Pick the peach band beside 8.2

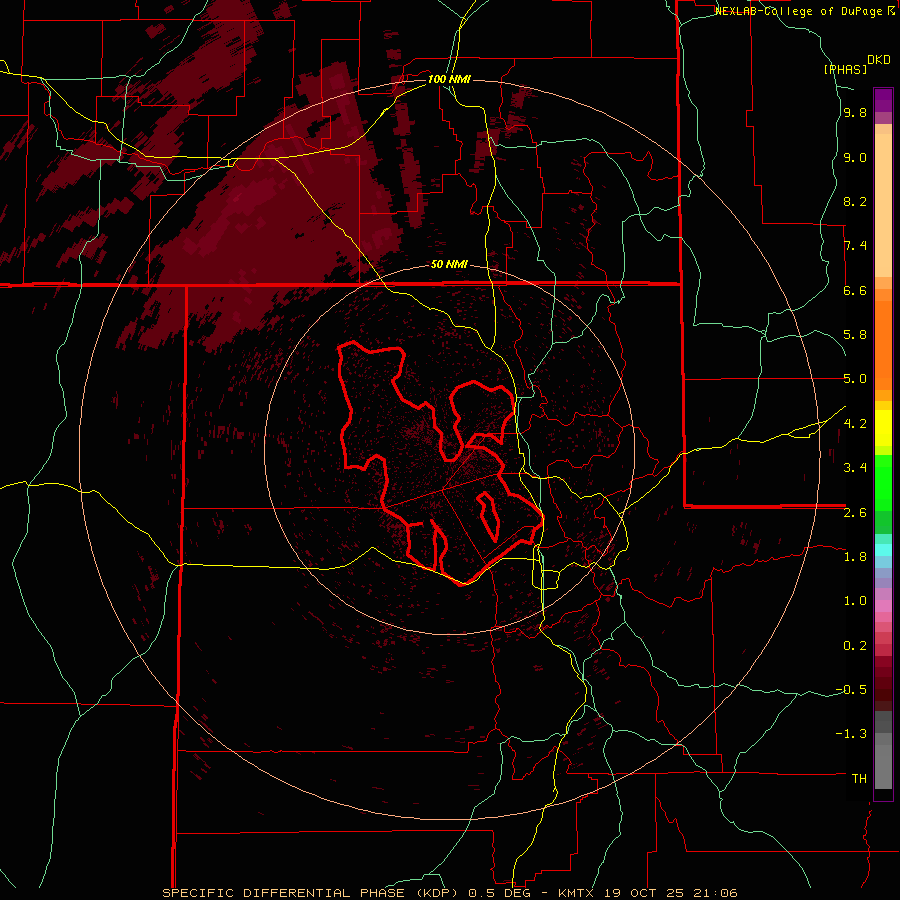(x=883, y=205)
